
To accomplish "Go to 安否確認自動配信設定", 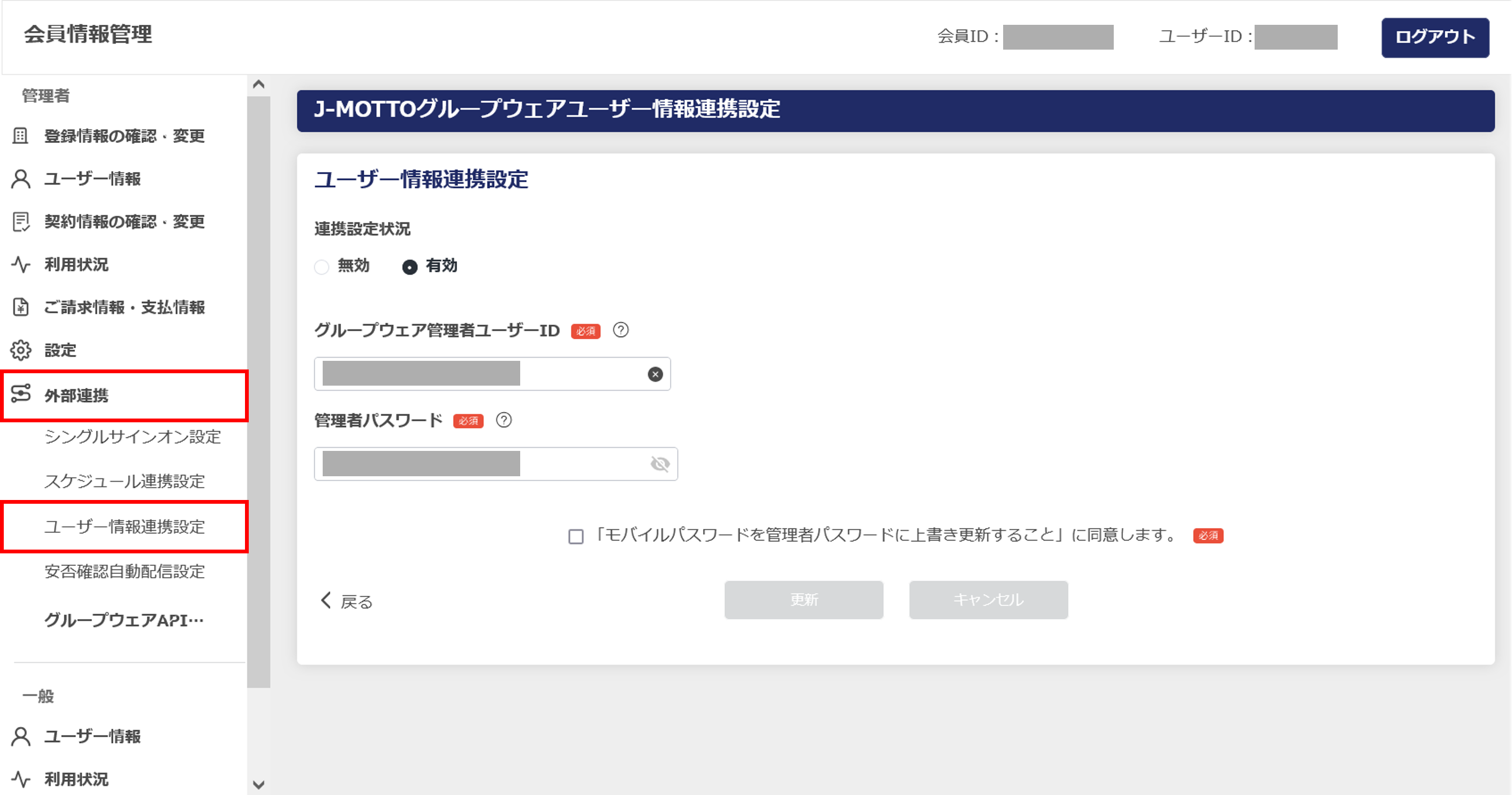I will tap(125, 572).
